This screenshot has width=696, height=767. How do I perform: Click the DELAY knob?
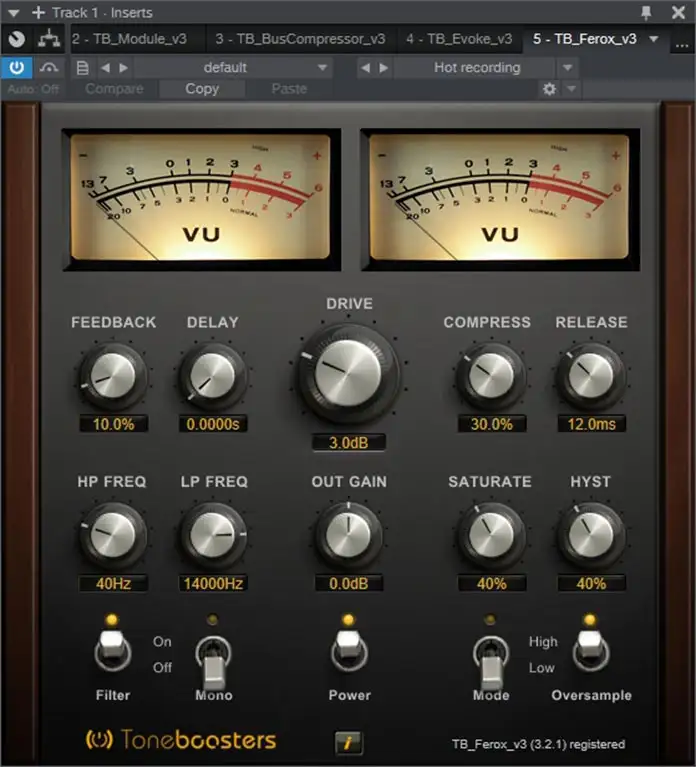[x=212, y=376]
